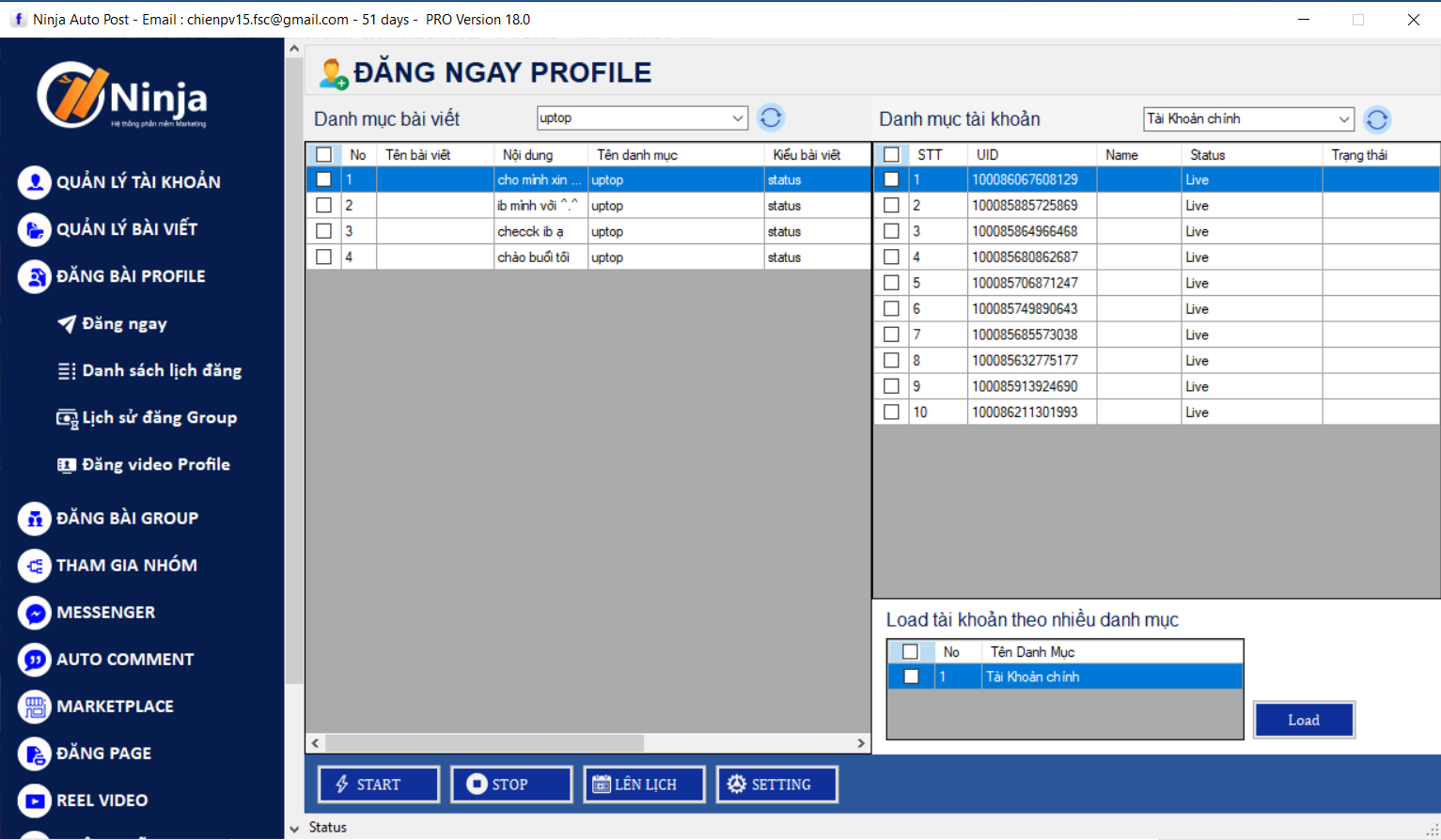Screen dimensions: 1441x840
Task: Click the profile icon beside ĐĂNG NGAY PROFILE
Action: [x=333, y=74]
